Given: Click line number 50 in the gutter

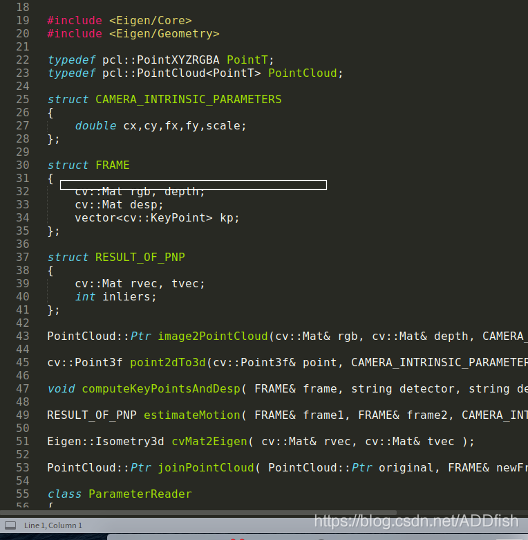Looking at the screenshot, I should tap(23, 428).
